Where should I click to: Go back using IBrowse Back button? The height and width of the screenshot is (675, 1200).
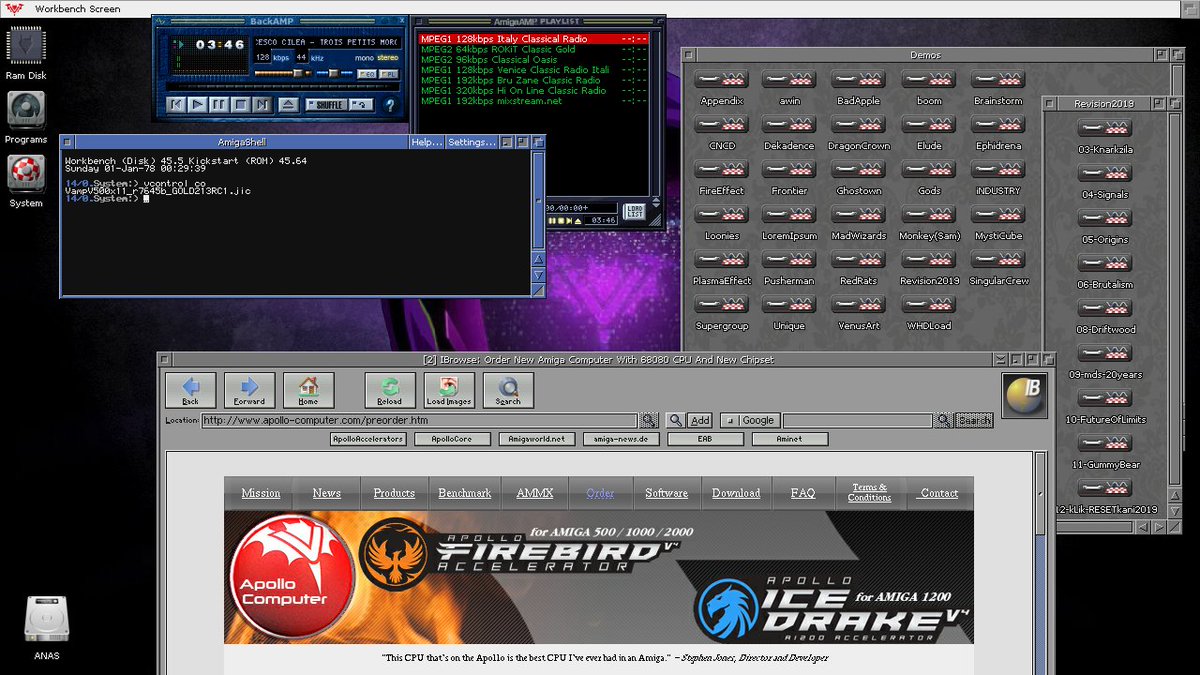coord(190,389)
